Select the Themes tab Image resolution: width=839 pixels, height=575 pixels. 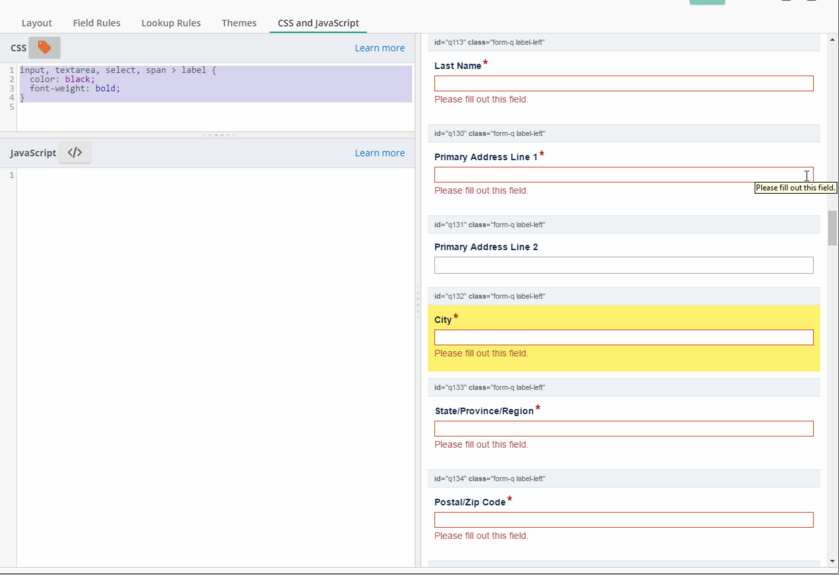pyautogui.click(x=239, y=23)
